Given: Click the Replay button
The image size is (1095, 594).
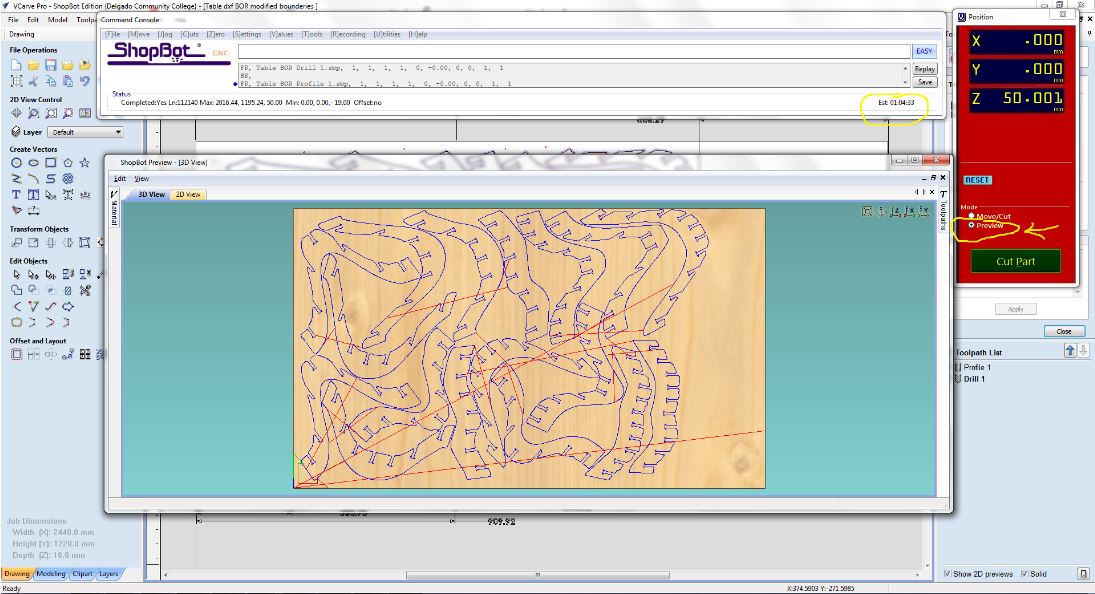Looking at the screenshot, I should coord(925,69).
